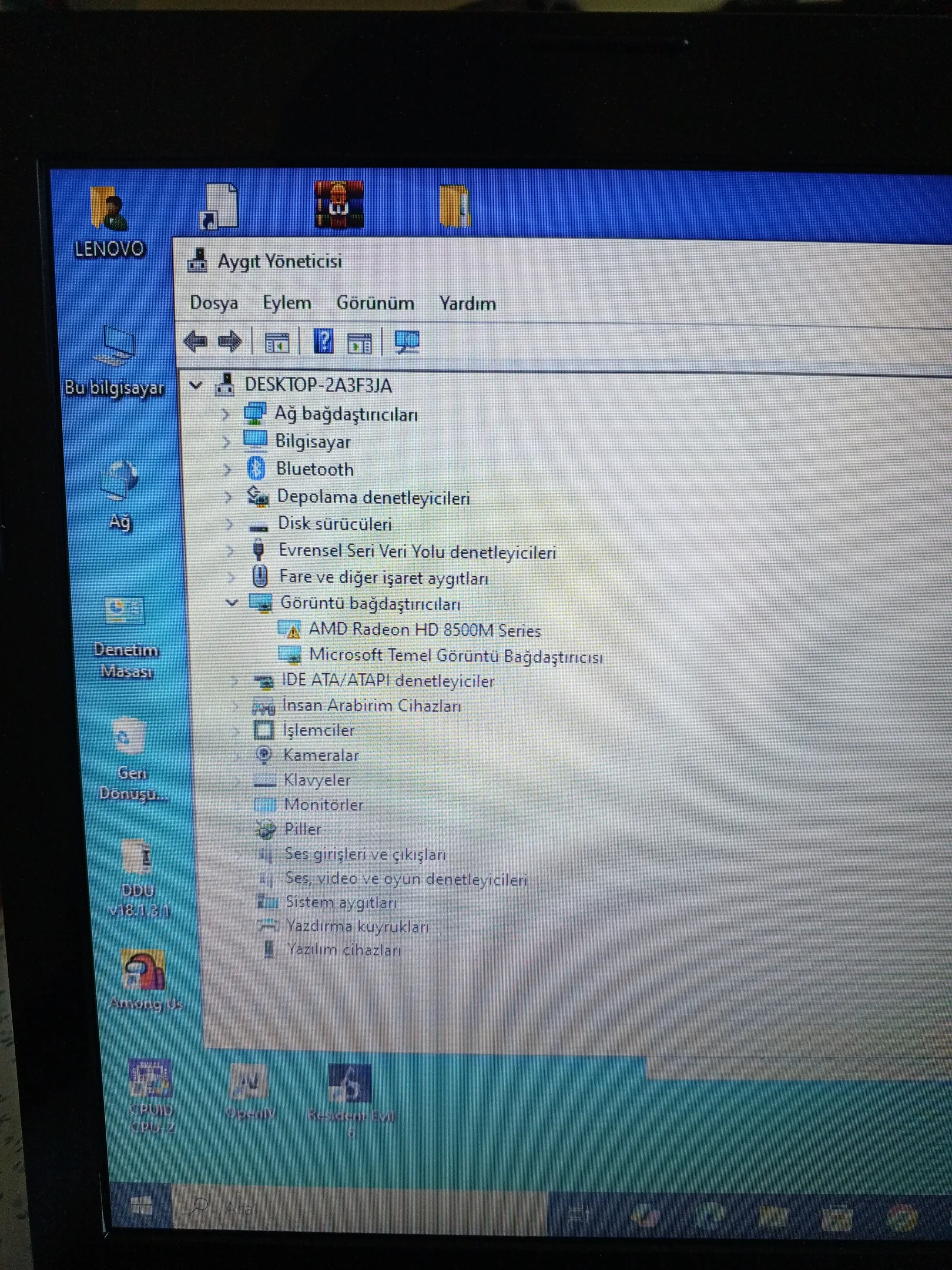Click the Forward arrow in Device Manager toolbar
The height and width of the screenshot is (1270, 952).
click(x=230, y=341)
